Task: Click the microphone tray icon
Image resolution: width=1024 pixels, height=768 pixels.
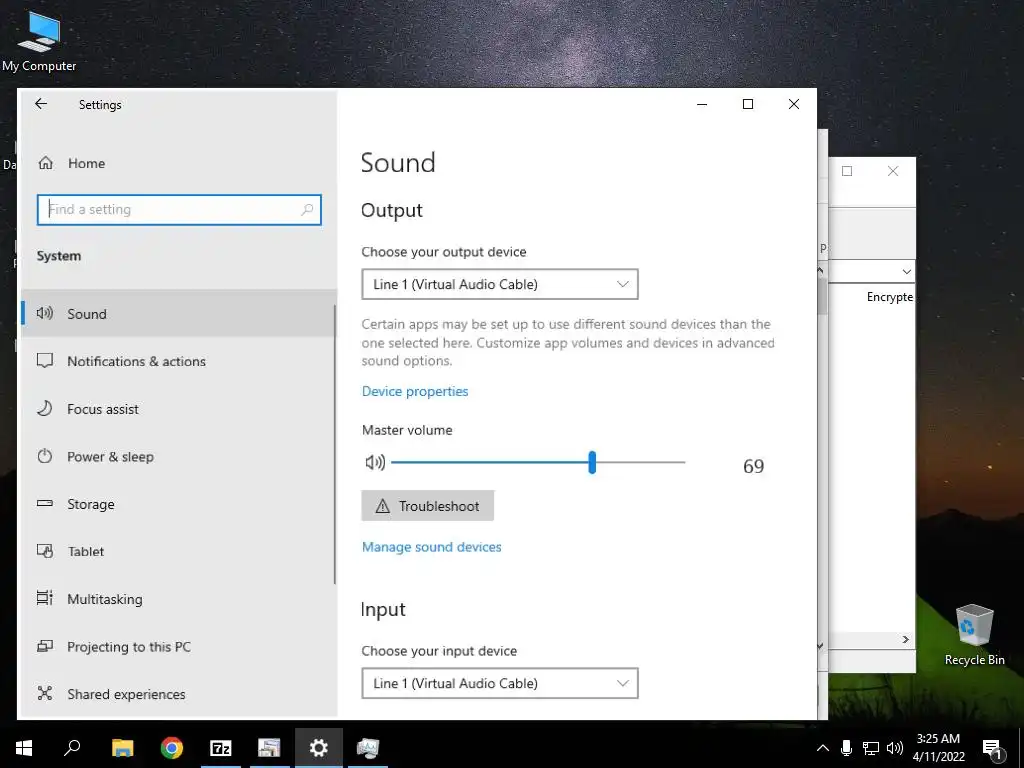Action: (846, 748)
